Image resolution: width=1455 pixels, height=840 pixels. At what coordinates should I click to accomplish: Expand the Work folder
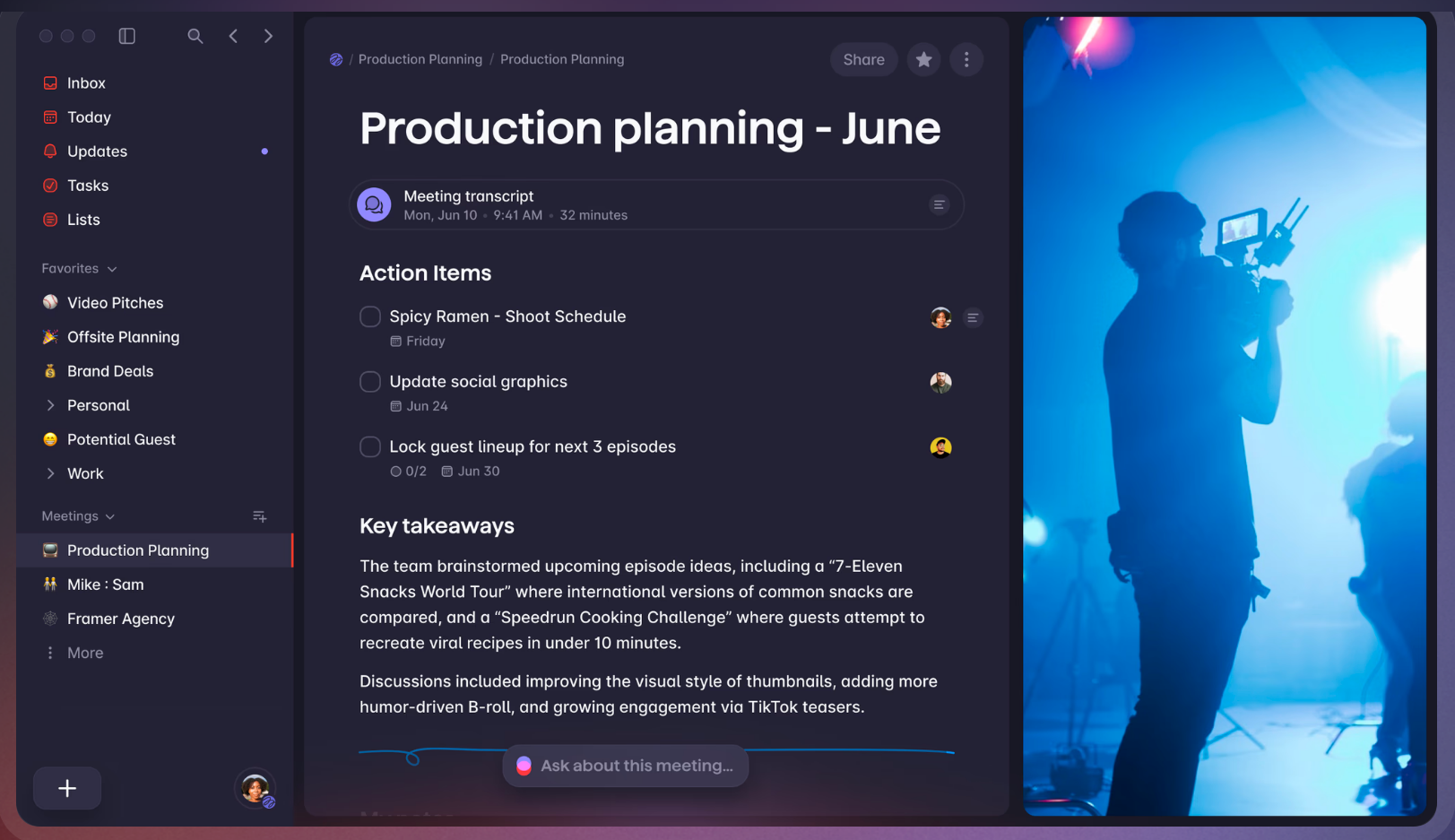pos(50,473)
